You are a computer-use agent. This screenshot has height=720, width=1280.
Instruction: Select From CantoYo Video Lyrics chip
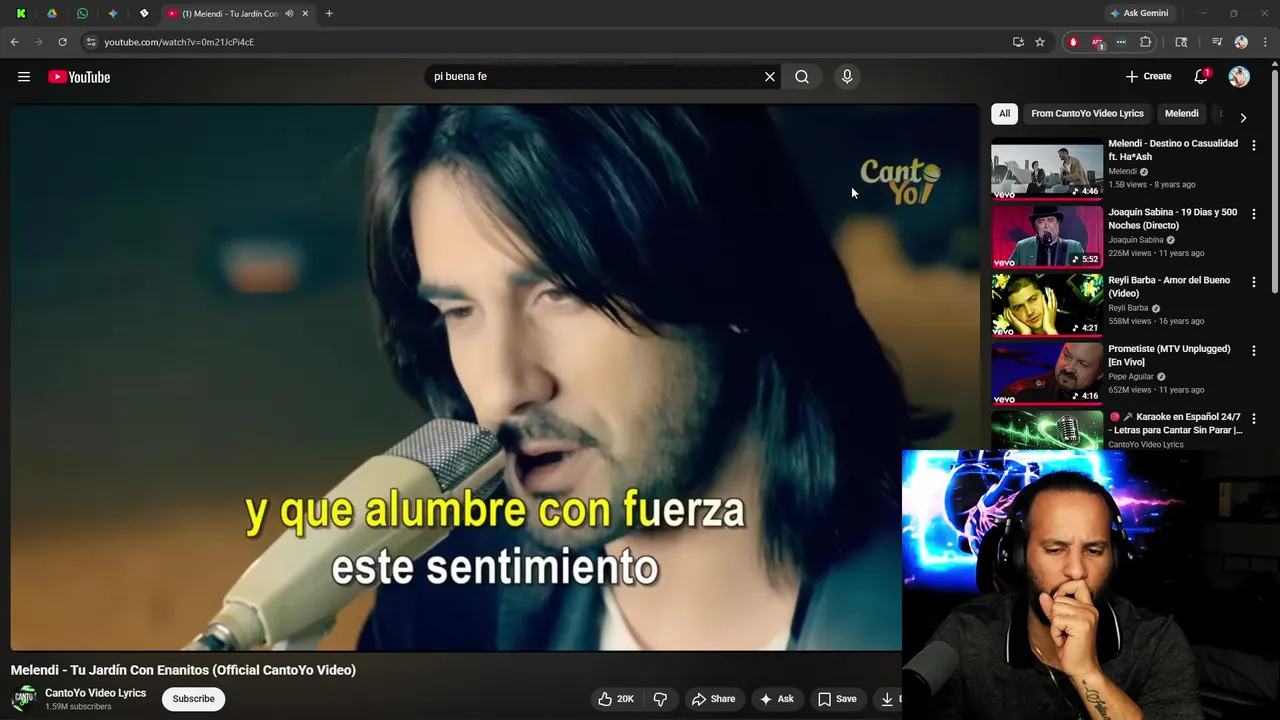[x=1087, y=114]
